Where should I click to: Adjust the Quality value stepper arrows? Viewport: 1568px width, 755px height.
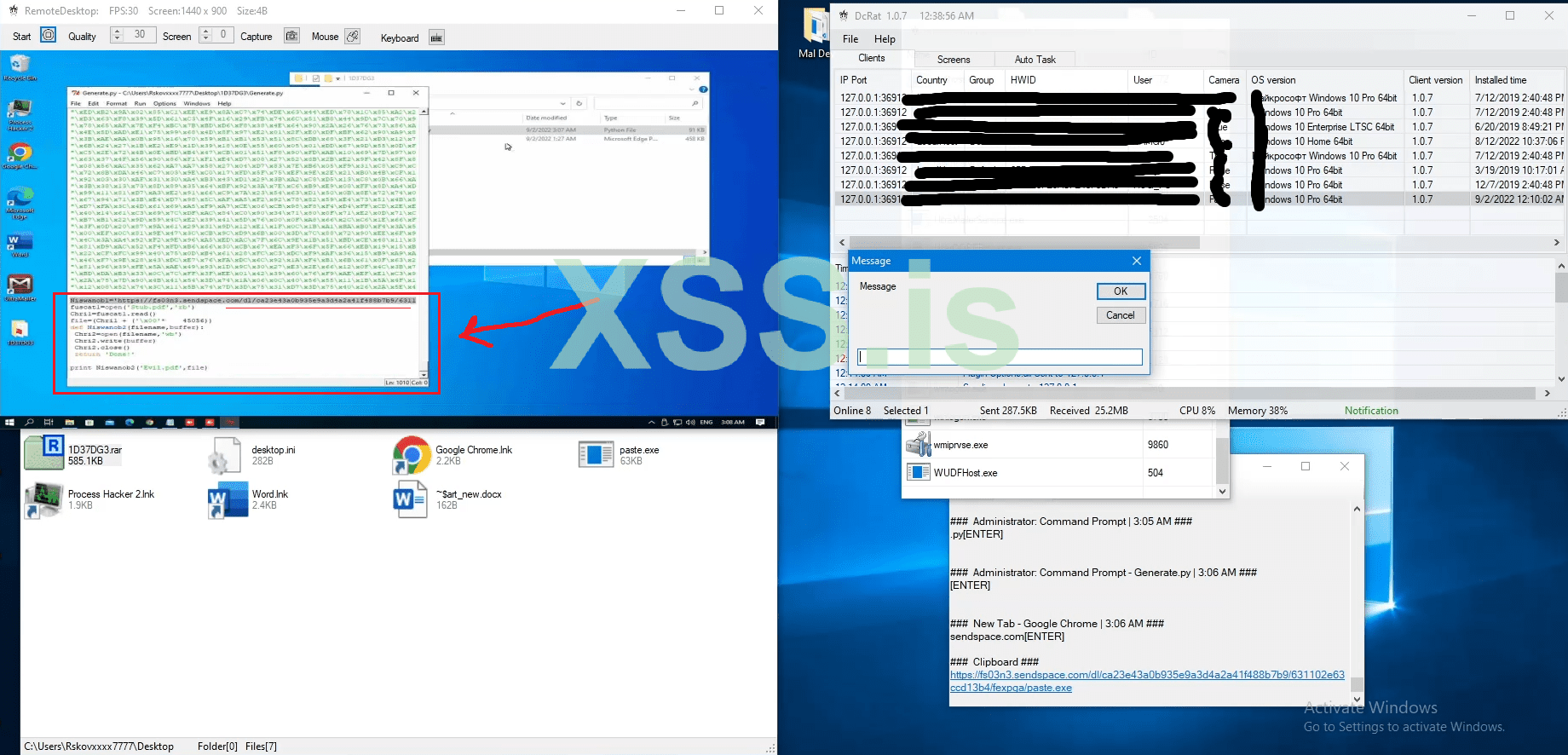pyautogui.click(x=117, y=35)
